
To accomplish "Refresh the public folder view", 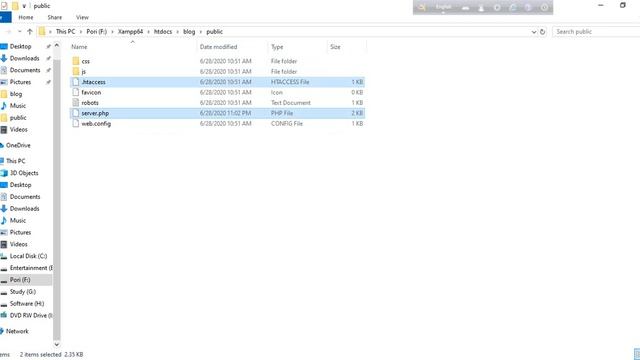I will [542, 31].
